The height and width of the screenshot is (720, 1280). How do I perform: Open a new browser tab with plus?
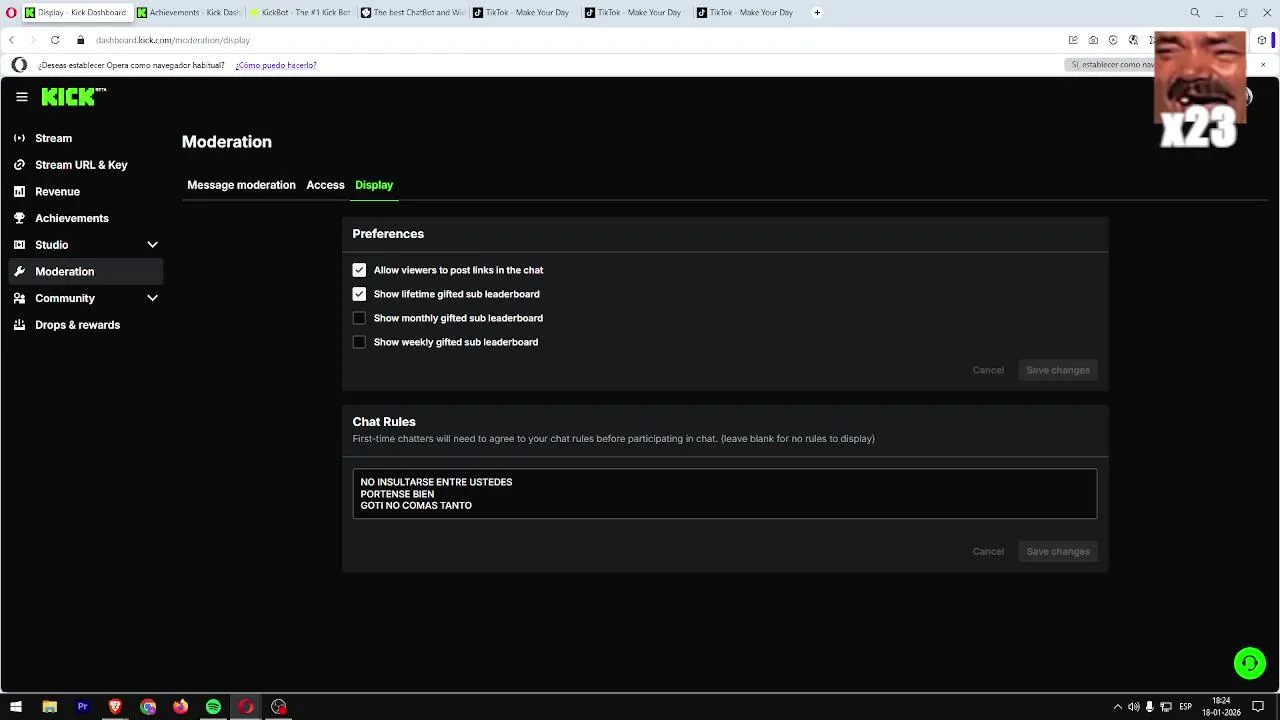817,13
